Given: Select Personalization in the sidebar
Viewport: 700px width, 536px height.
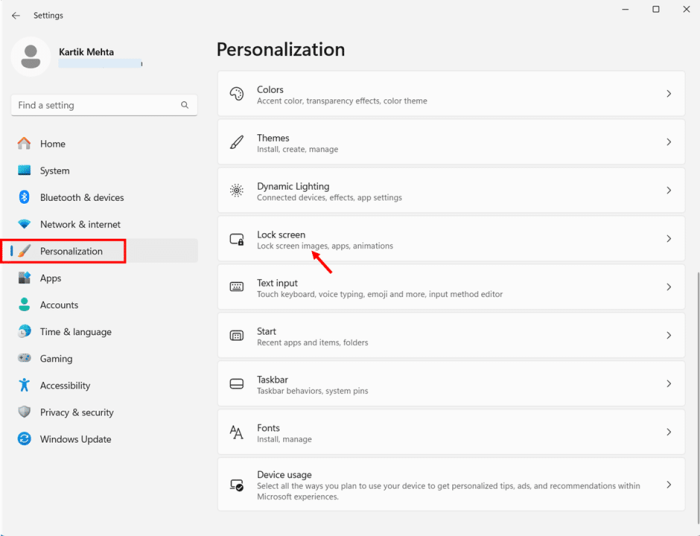Looking at the screenshot, I should 71,251.
